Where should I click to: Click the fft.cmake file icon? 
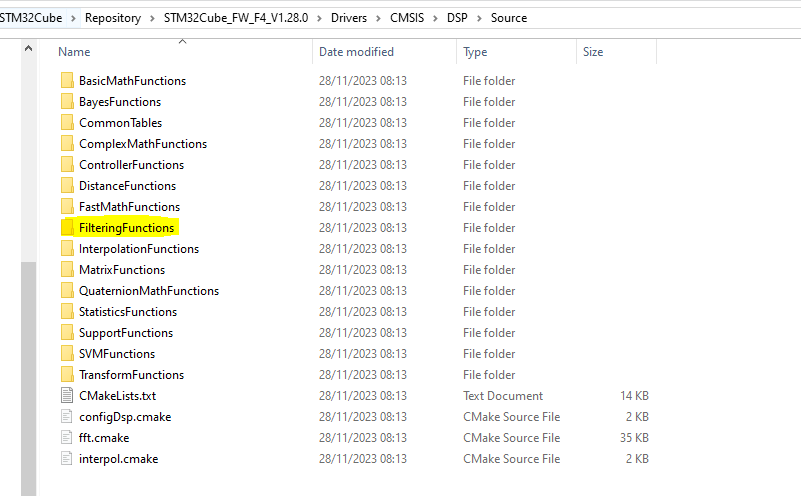tap(67, 437)
